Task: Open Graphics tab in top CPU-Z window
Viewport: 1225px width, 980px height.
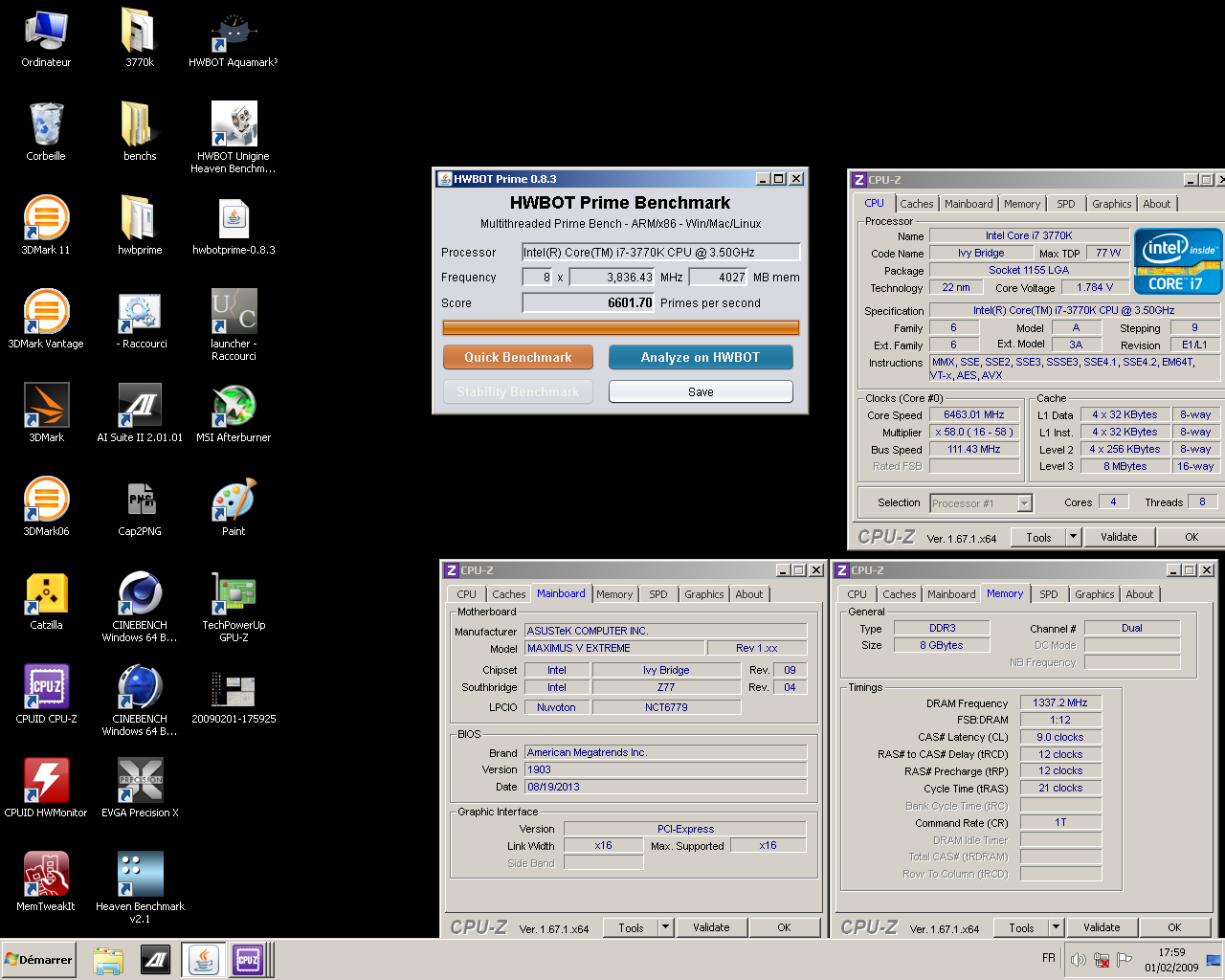Action: [1111, 204]
